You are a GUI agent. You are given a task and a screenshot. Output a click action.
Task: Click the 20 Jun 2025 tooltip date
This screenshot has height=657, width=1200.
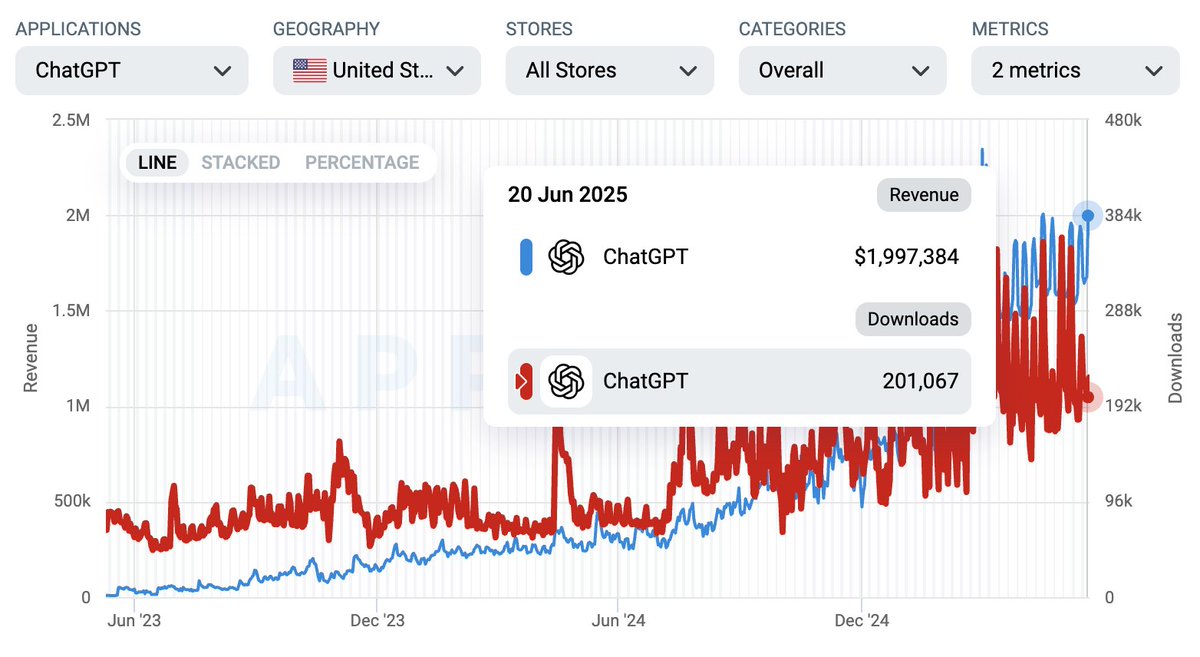pyautogui.click(x=567, y=194)
